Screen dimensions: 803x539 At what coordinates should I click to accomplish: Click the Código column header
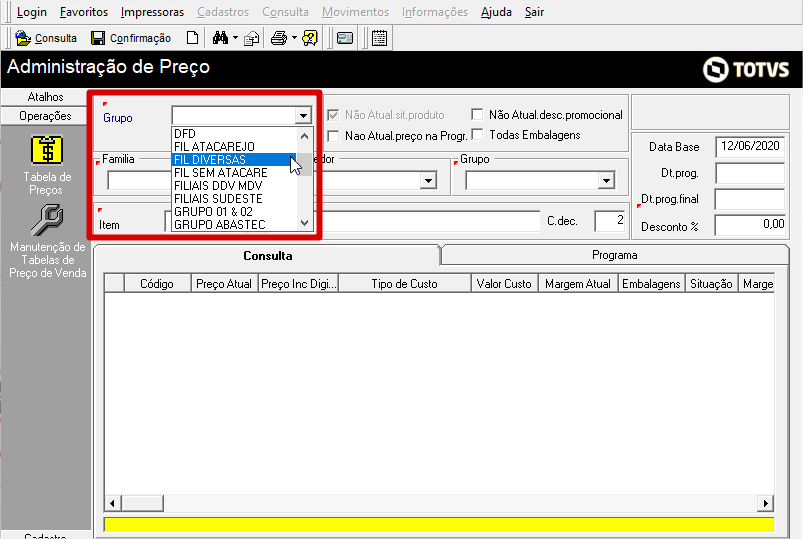157,283
